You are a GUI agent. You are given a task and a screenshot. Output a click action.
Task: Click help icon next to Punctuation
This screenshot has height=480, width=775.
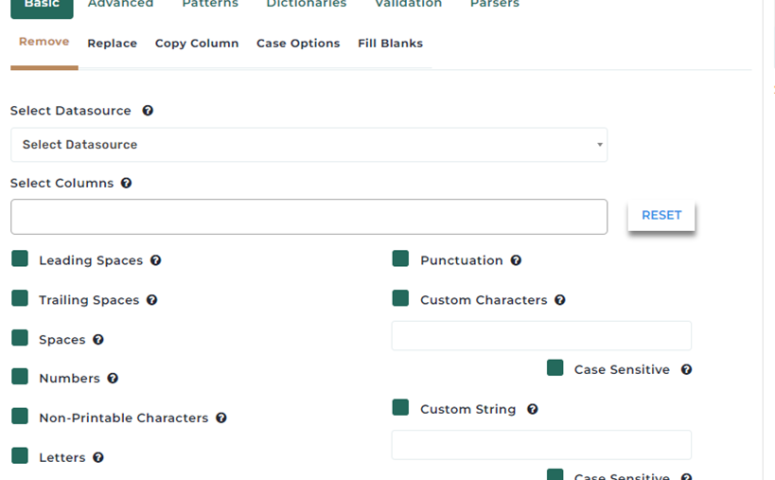coord(516,261)
